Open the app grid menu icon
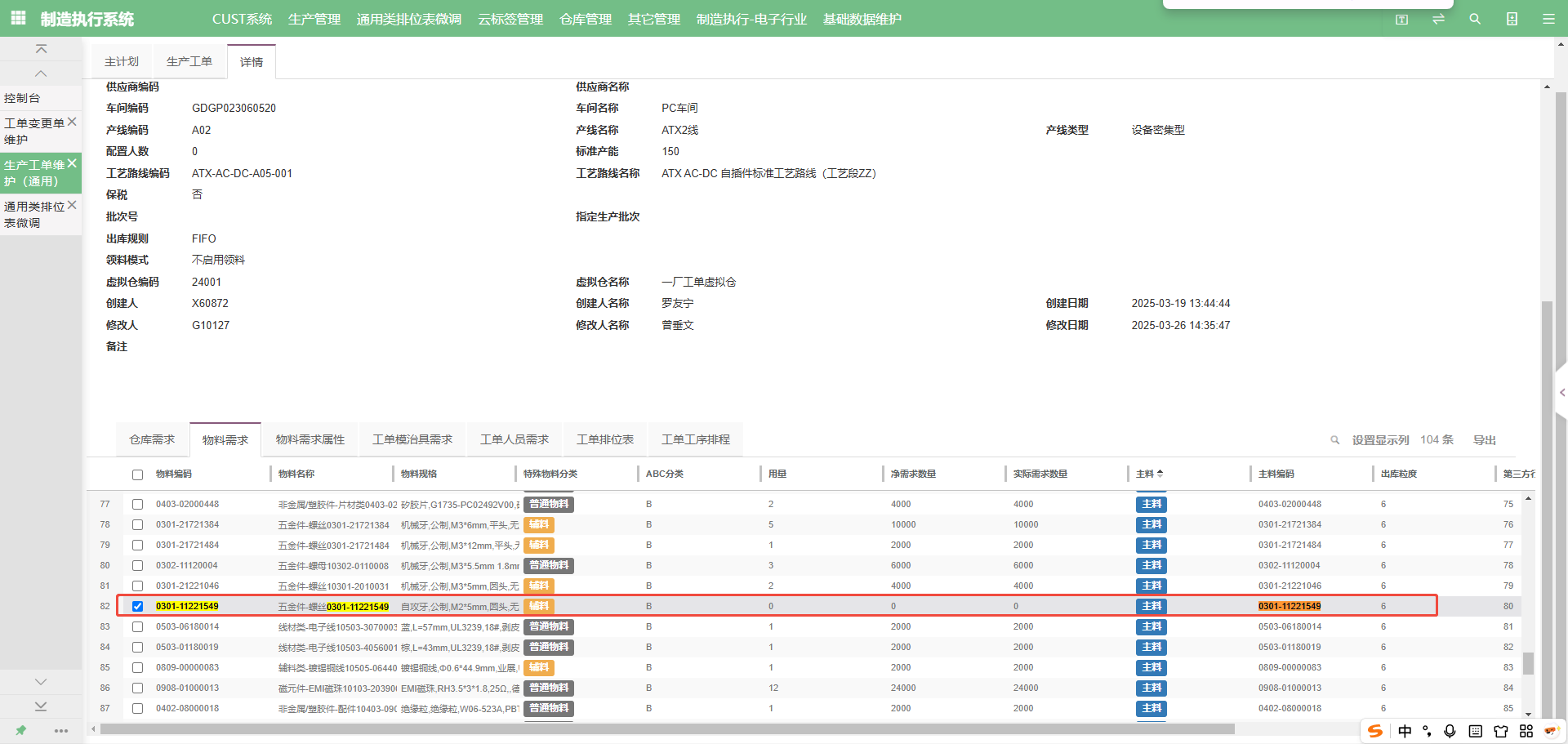Viewport: 1568px width, 744px height. pyautogui.click(x=18, y=17)
